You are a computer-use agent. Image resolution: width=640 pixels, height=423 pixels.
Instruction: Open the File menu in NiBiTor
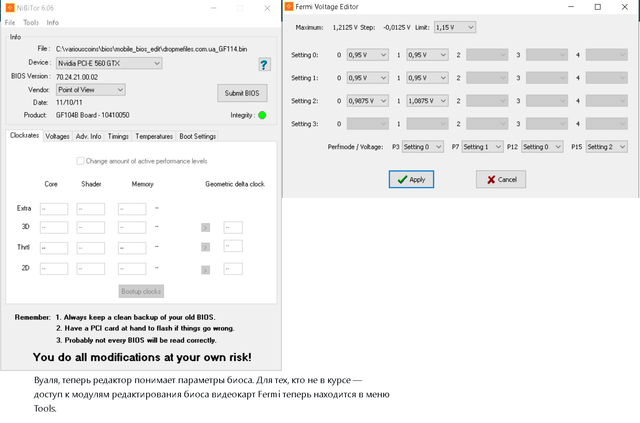click(10, 22)
